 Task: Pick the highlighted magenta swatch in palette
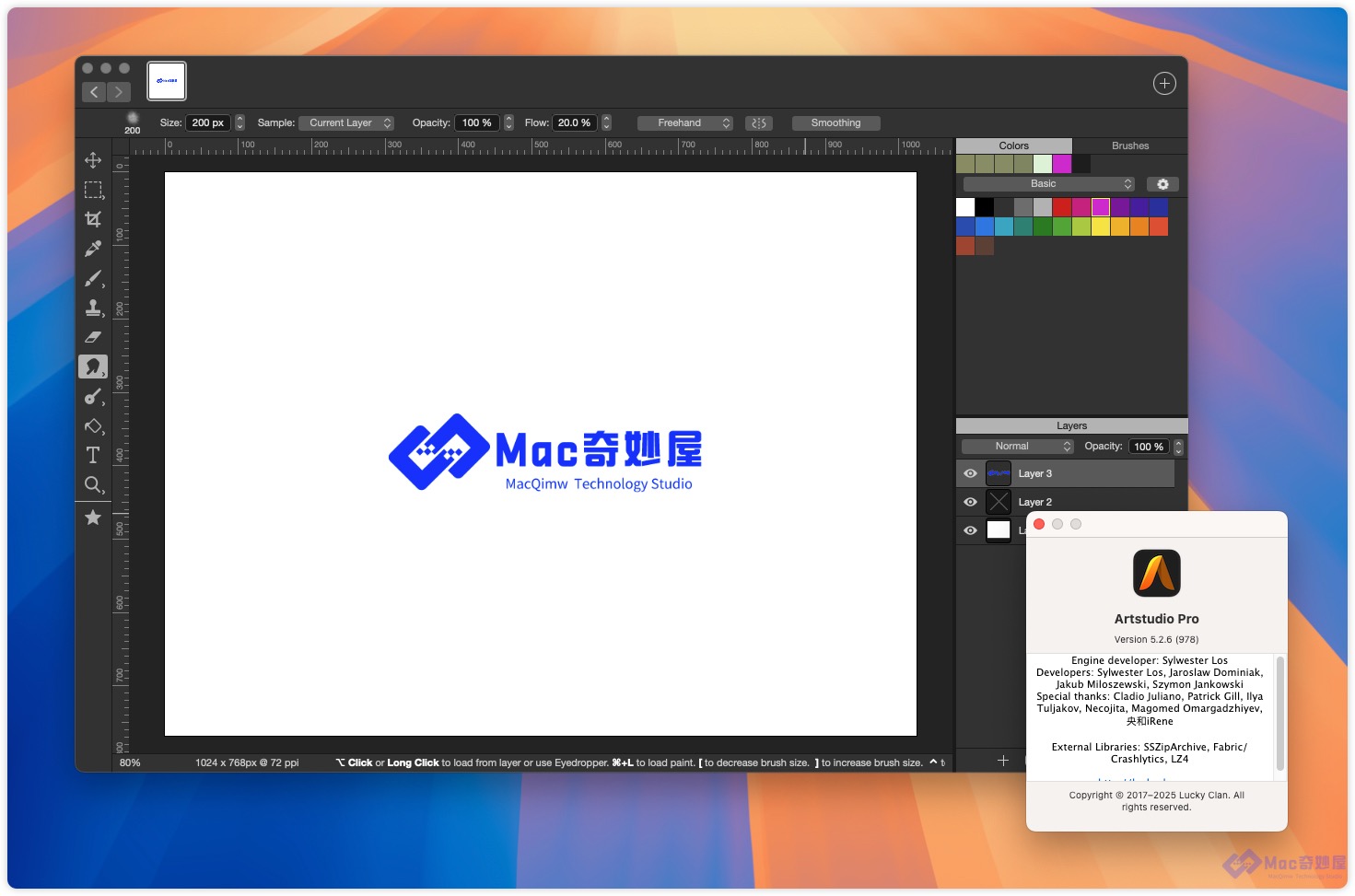pos(1101,207)
